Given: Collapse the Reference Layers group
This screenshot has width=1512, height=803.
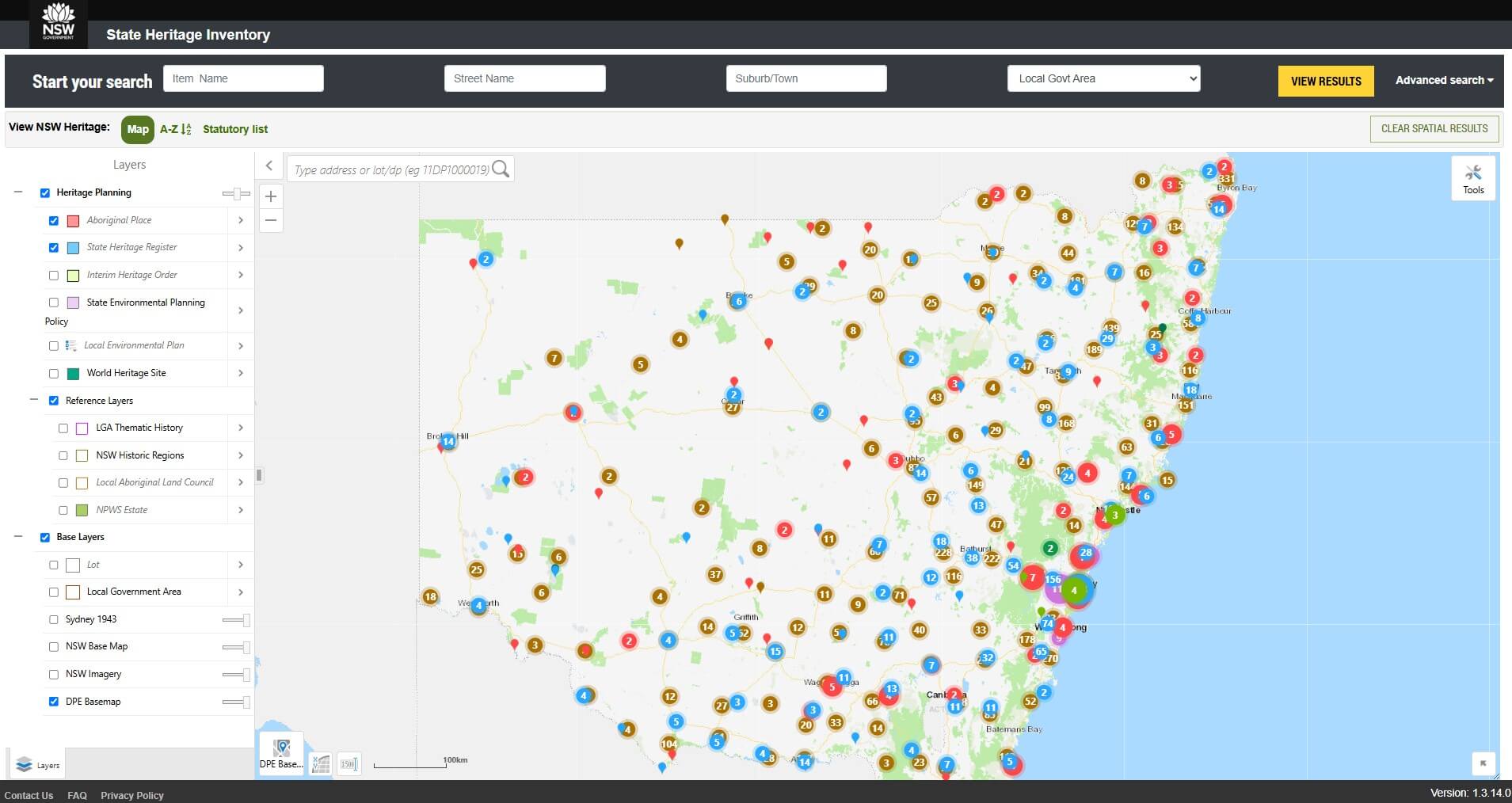Looking at the screenshot, I should tap(32, 400).
